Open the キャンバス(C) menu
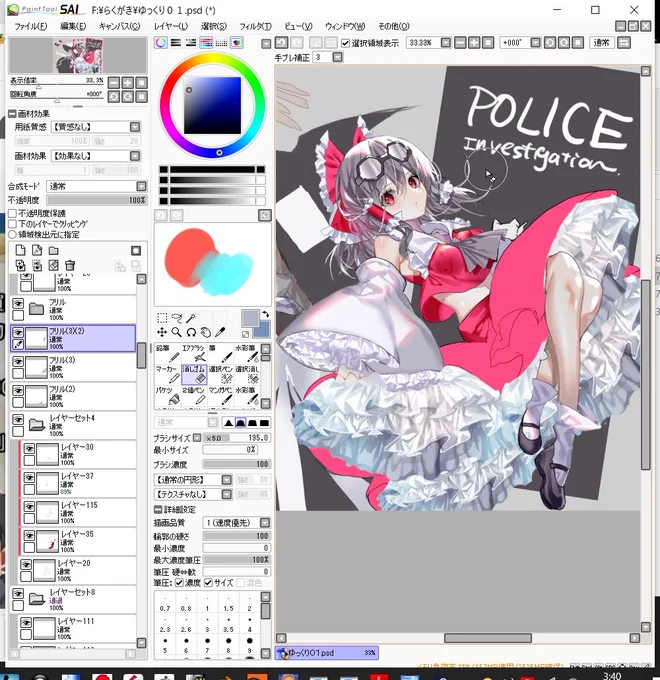The height and width of the screenshot is (680, 660). point(119,26)
